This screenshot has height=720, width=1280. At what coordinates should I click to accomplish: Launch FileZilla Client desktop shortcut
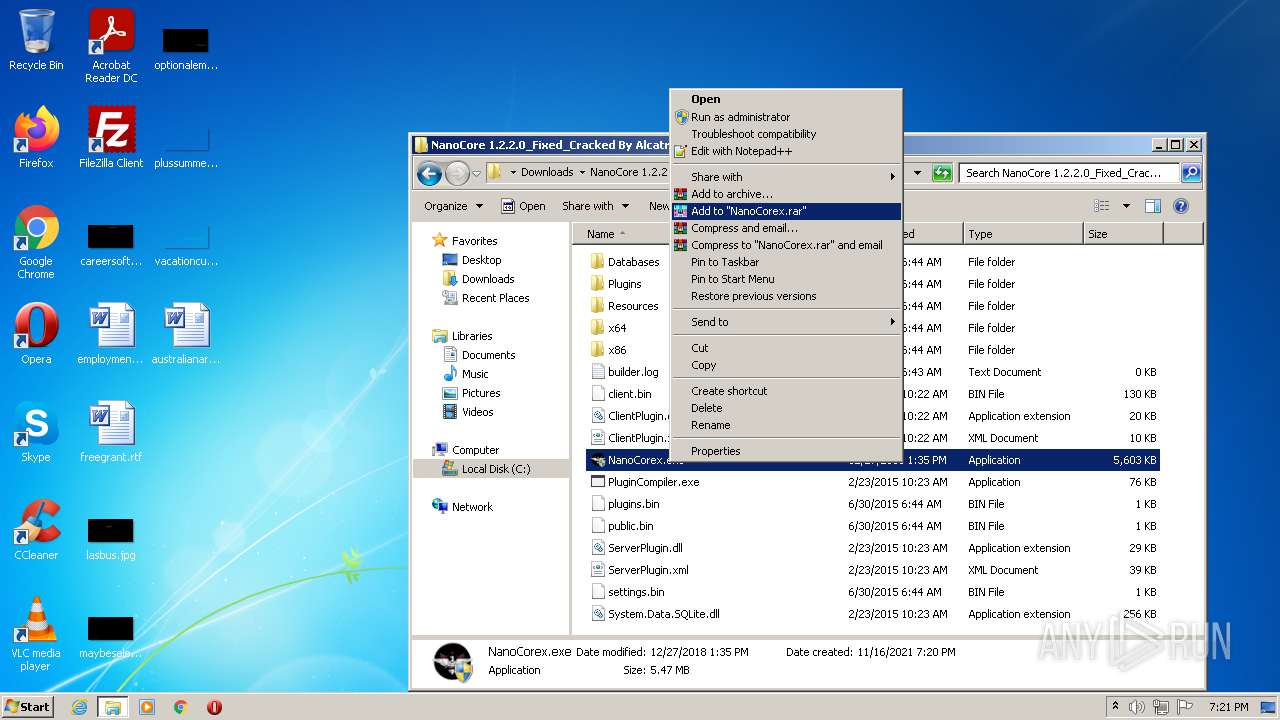pos(111,137)
